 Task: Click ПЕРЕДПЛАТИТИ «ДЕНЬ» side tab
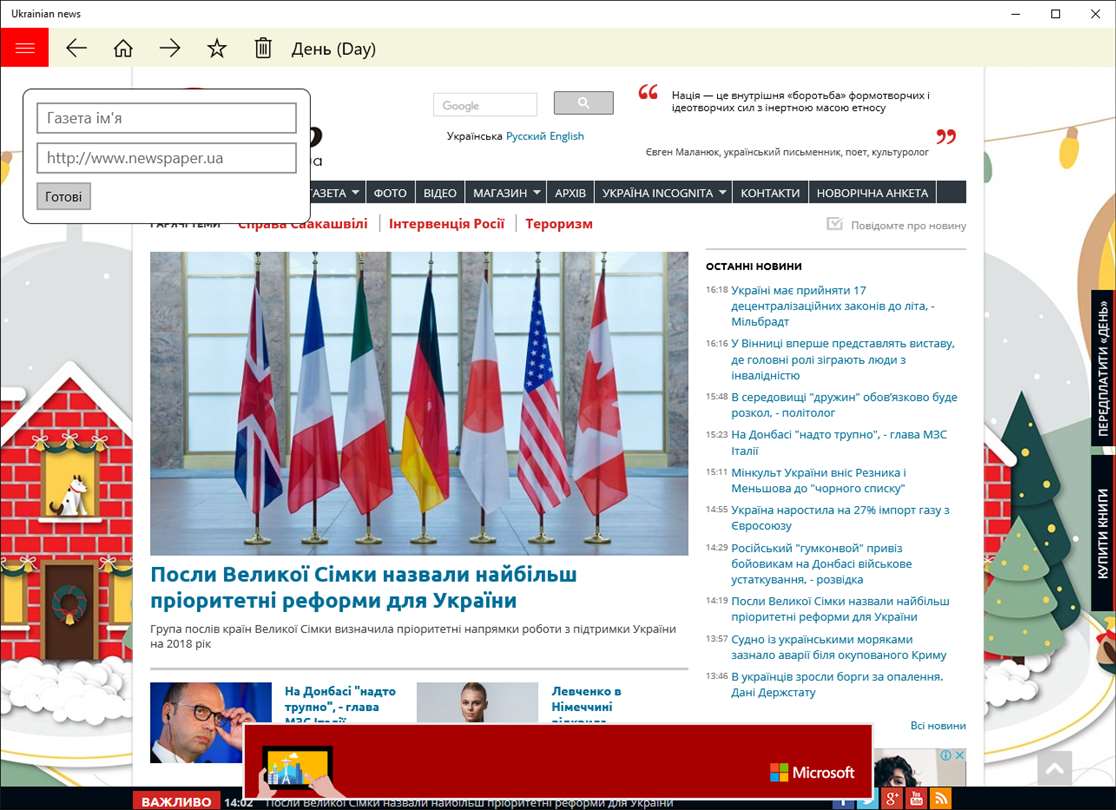1102,368
